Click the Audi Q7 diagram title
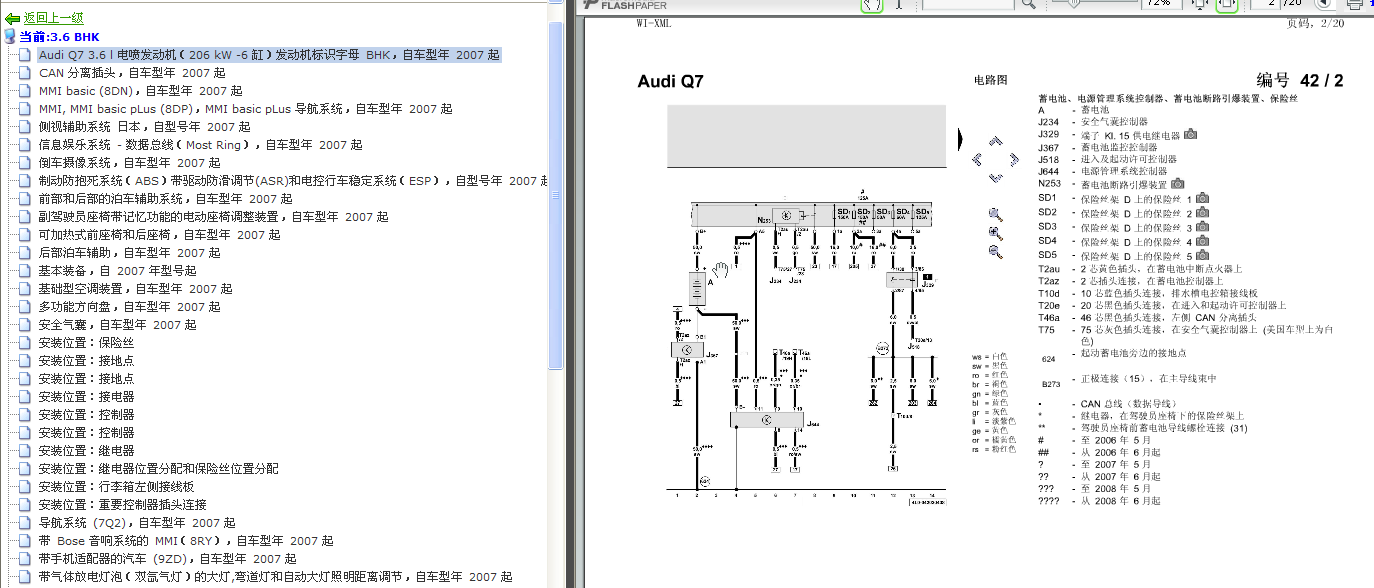 [x=670, y=81]
